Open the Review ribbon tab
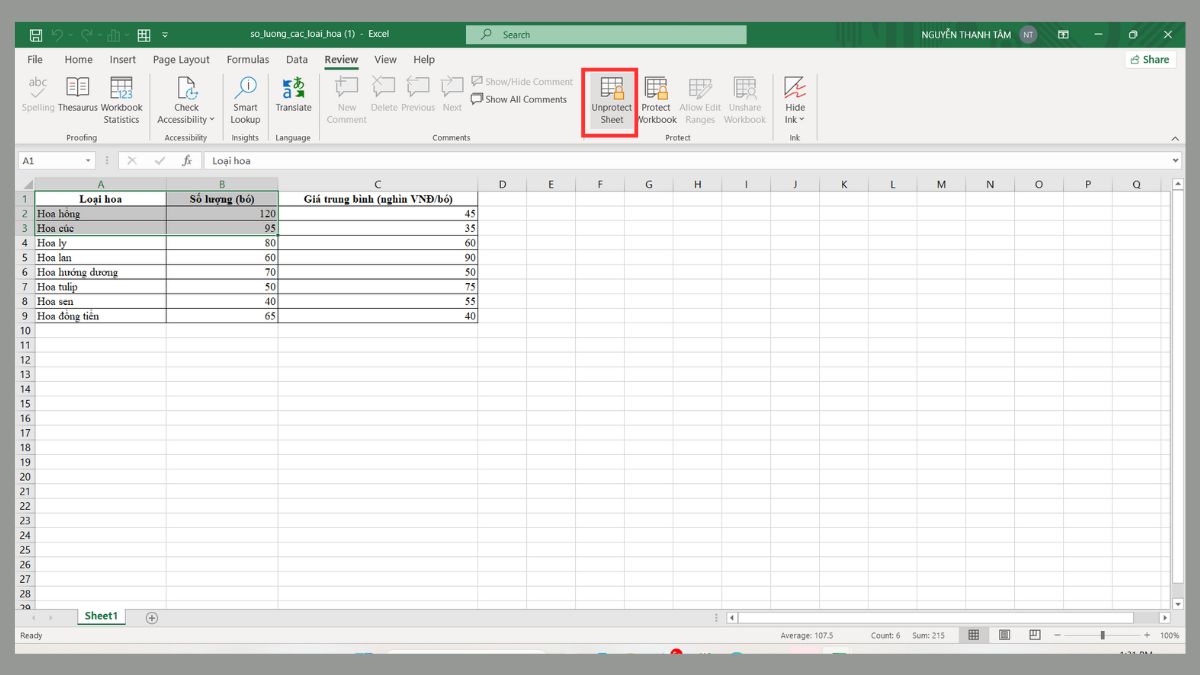Image resolution: width=1200 pixels, height=675 pixels. [x=341, y=59]
